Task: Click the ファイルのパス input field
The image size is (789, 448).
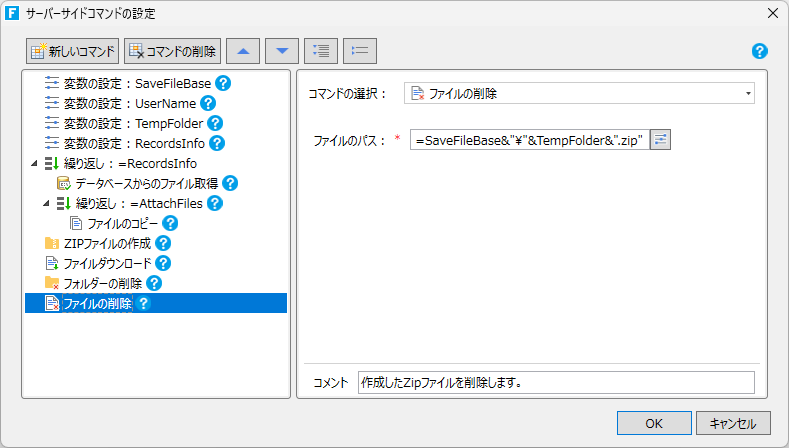Action: tap(529, 140)
